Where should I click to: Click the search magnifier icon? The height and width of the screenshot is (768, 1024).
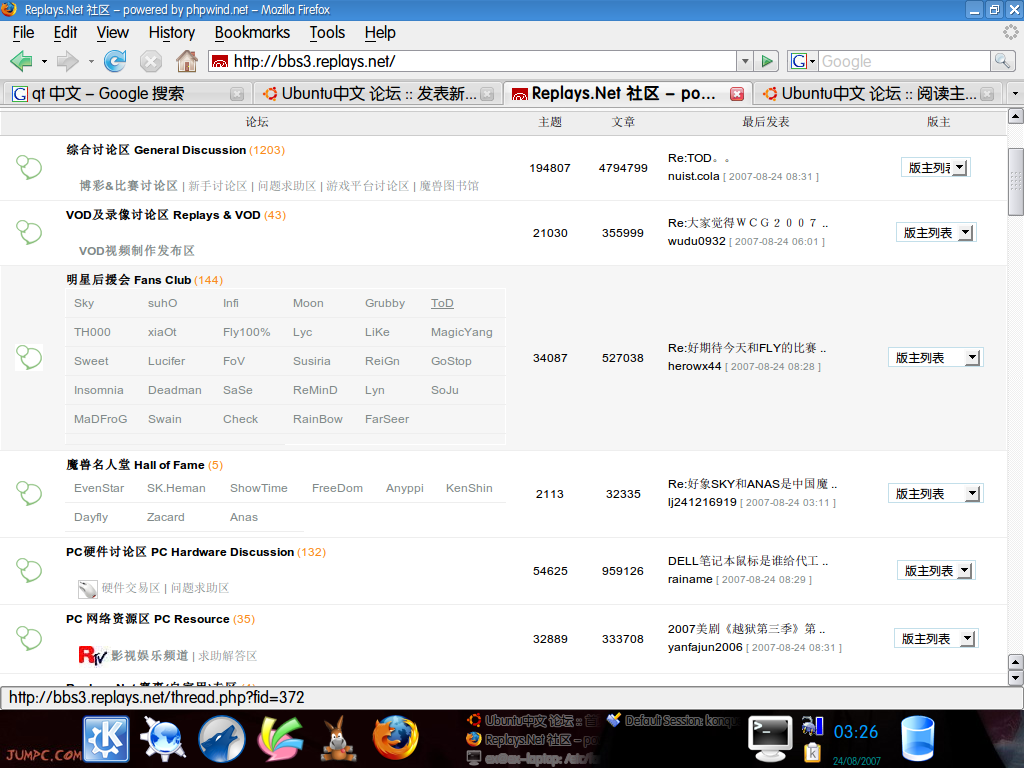pyautogui.click(x=1002, y=61)
